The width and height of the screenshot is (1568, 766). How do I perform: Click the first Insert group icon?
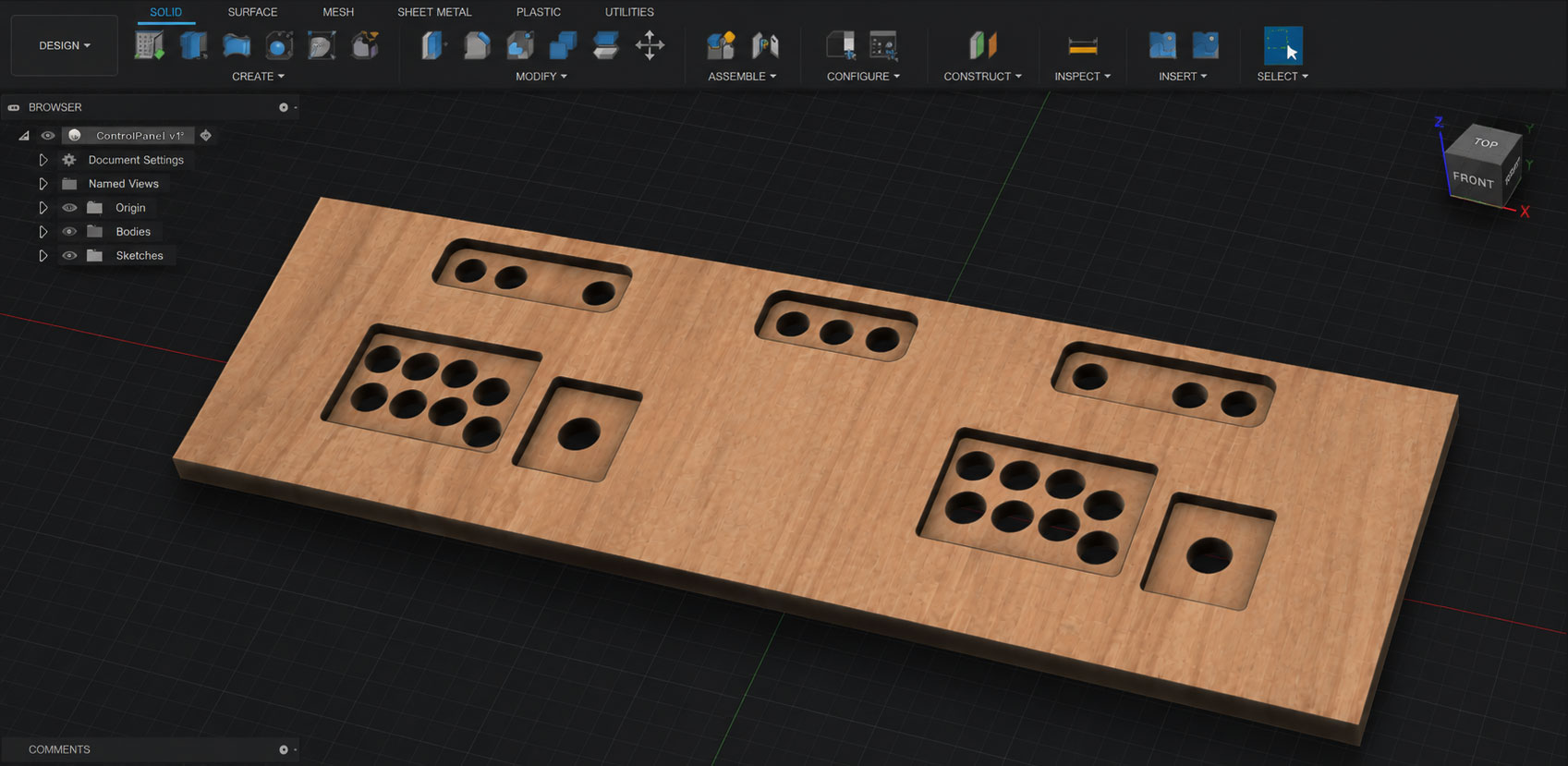tap(1161, 45)
